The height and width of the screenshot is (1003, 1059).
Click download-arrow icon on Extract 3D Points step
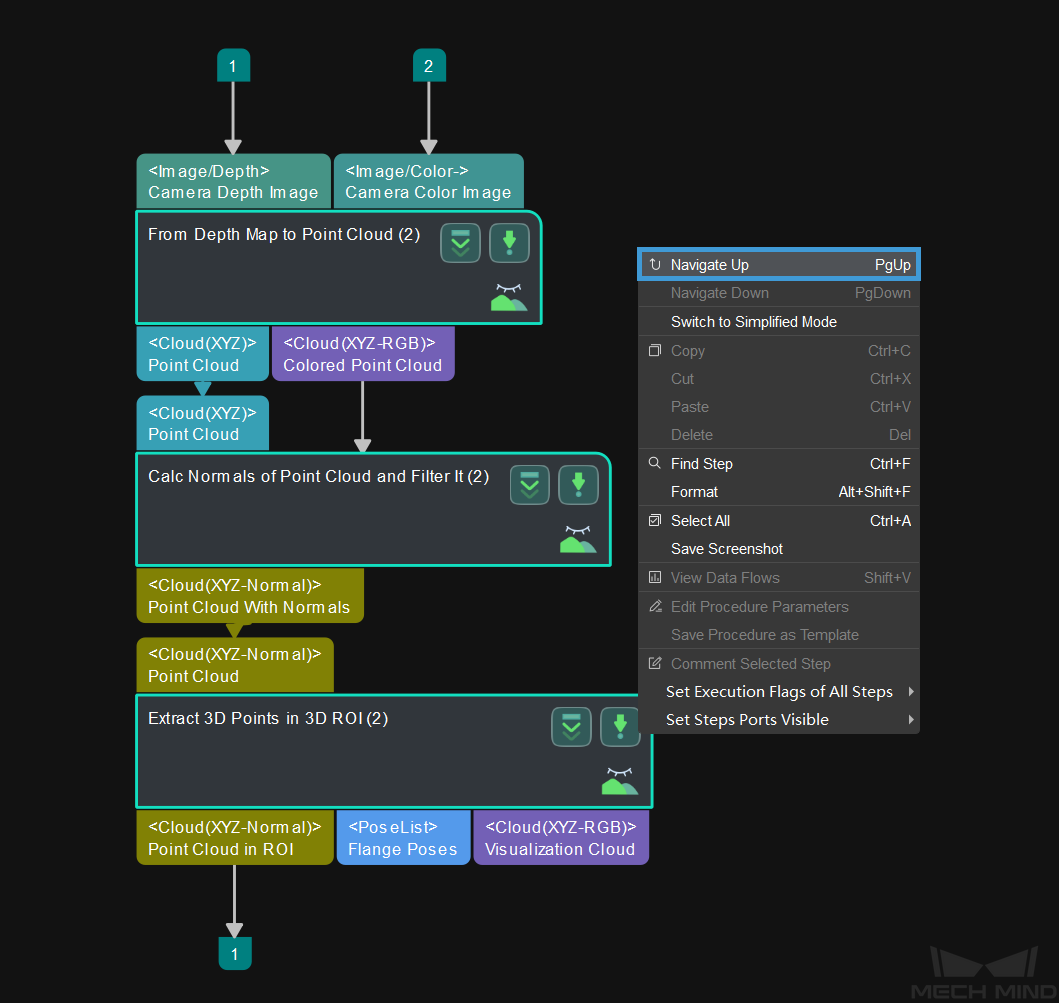[x=620, y=727]
